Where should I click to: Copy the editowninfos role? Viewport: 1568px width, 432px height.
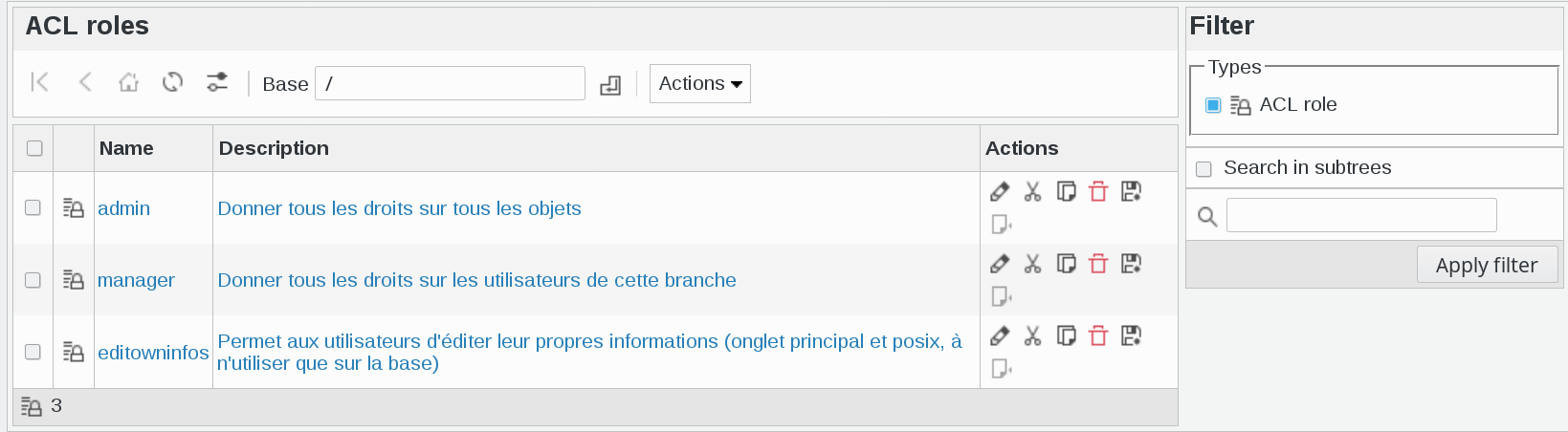click(1066, 335)
